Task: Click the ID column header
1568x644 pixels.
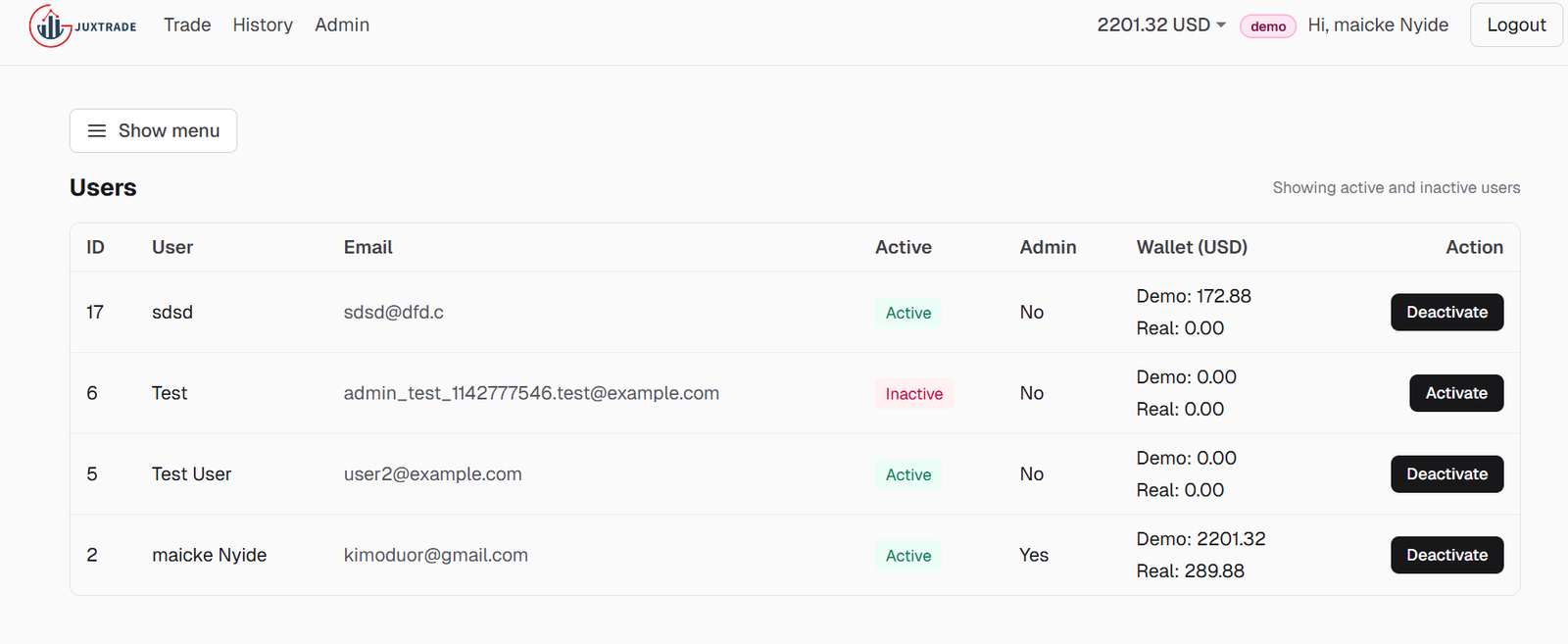Action: tap(95, 247)
